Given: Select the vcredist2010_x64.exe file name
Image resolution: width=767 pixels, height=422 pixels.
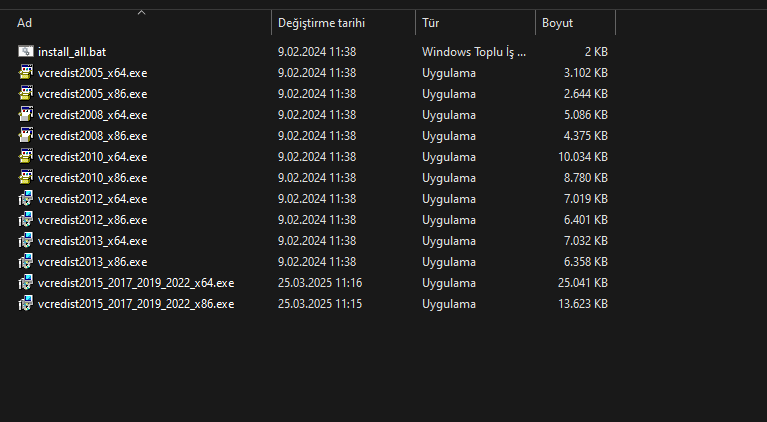Looking at the screenshot, I should click(92, 157).
